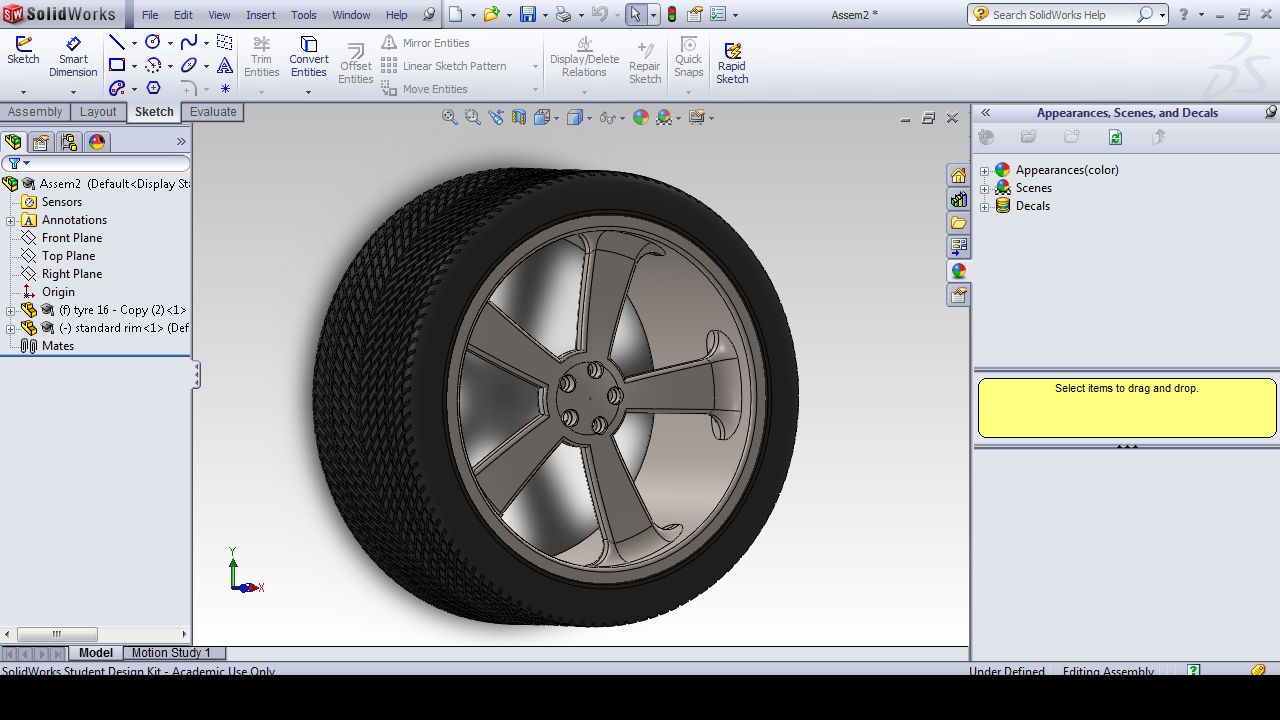This screenshot has width=1280, height=720.
Task: Select Front Plane in the feature tree
Action: 72,238
